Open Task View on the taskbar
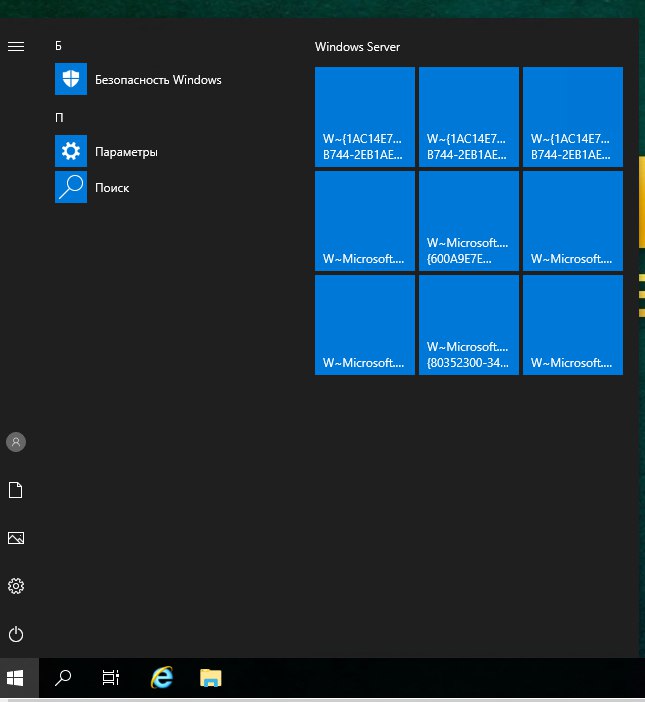Screen dimensions: 645x702 tap(111, 677)
